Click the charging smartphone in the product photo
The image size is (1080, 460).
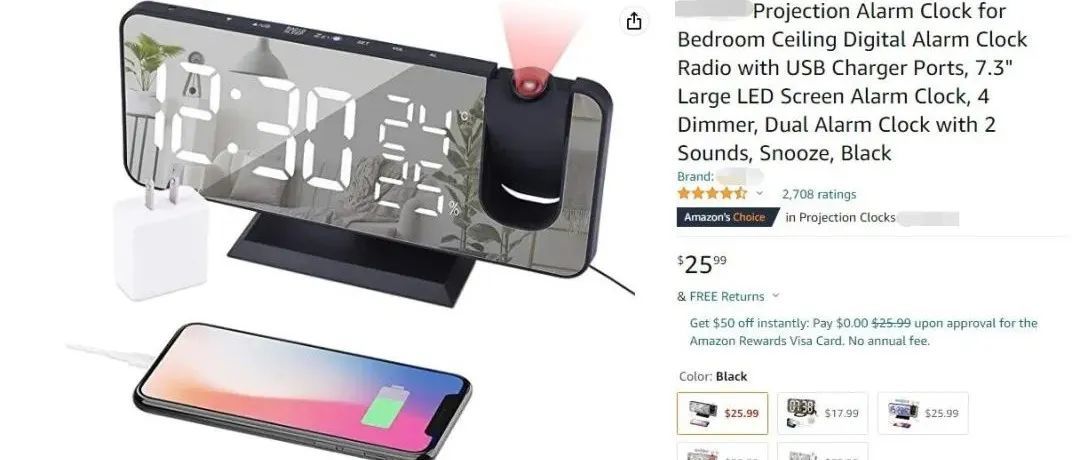click(x=303, y=391)
